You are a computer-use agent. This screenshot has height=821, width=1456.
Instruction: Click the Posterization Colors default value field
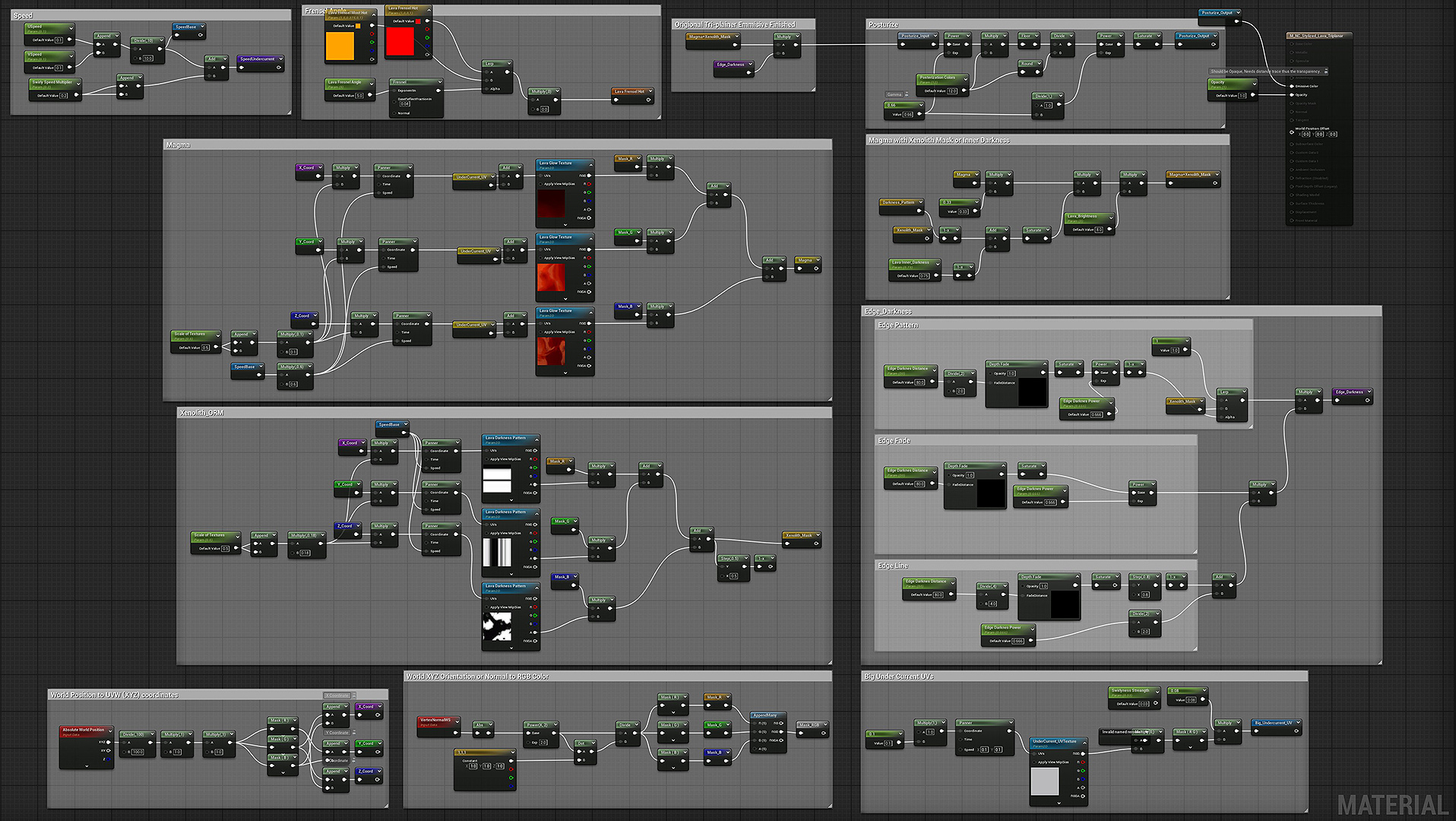(x=951, y=91)
